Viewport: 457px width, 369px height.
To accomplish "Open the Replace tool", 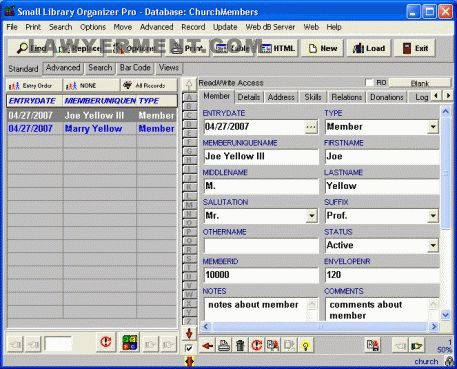I will pyautogui.click(x=79, y=49).
